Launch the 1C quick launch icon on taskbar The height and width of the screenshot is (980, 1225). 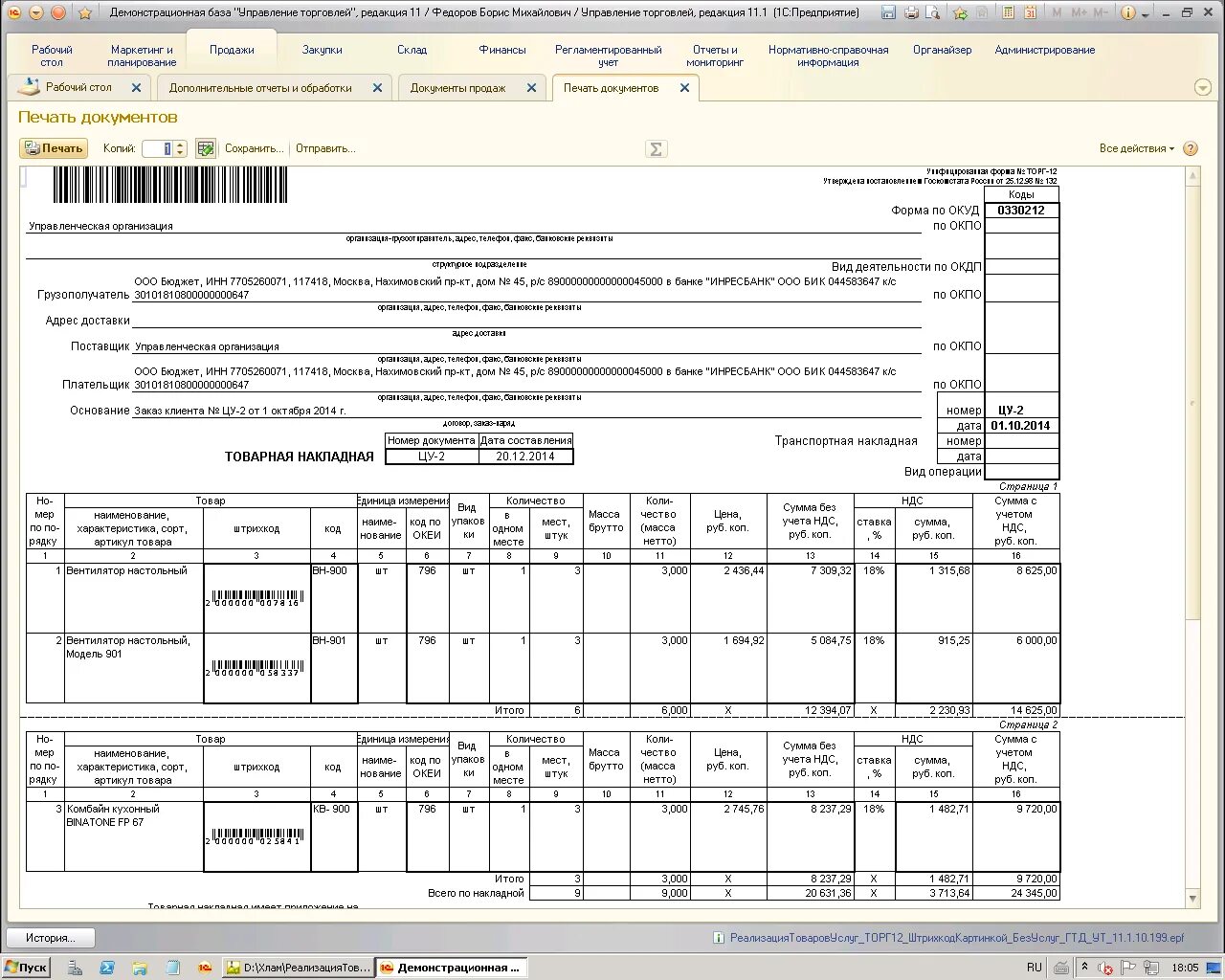204,968
